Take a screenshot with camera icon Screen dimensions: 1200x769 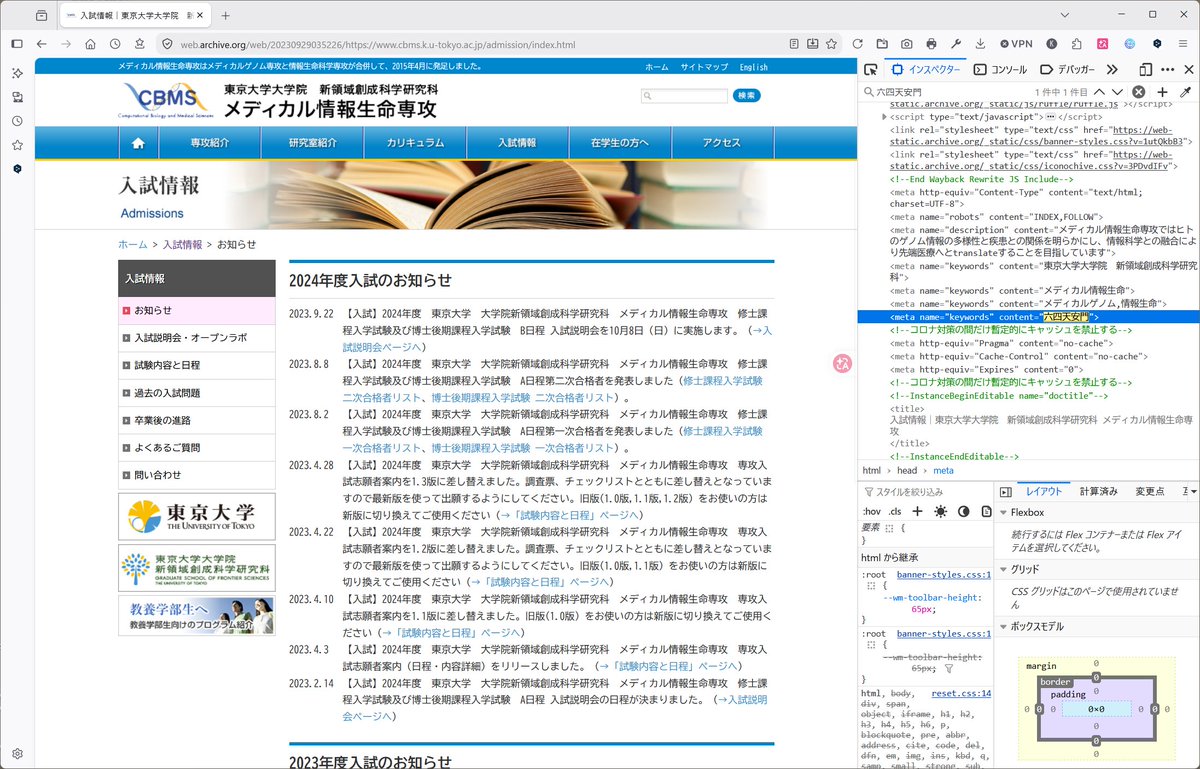coord(906,44)
